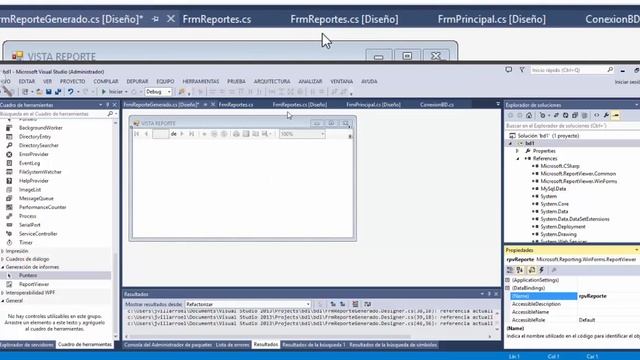
Task: Open the PROYECTO menu
Action: [x=73, y=82]
